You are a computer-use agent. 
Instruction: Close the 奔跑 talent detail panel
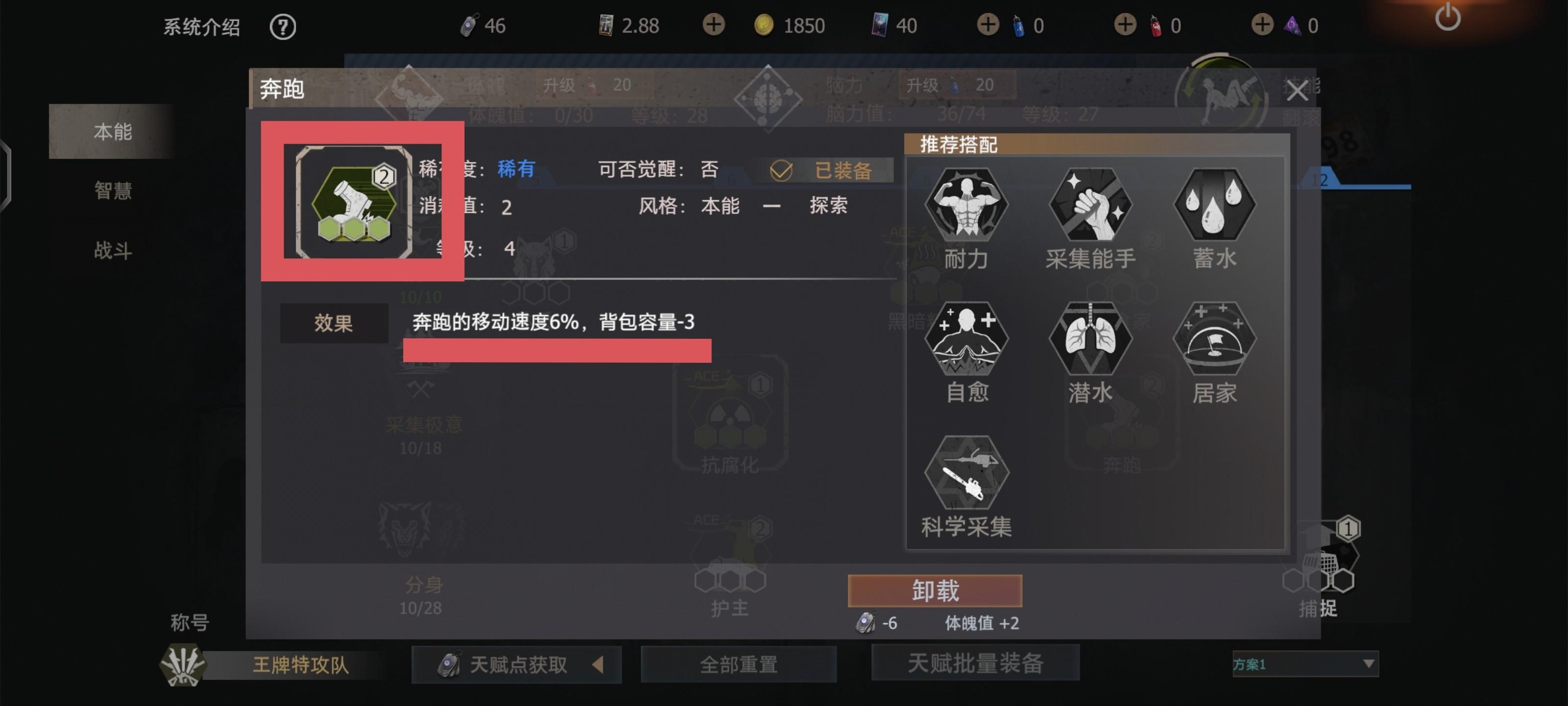point(1297,91)
